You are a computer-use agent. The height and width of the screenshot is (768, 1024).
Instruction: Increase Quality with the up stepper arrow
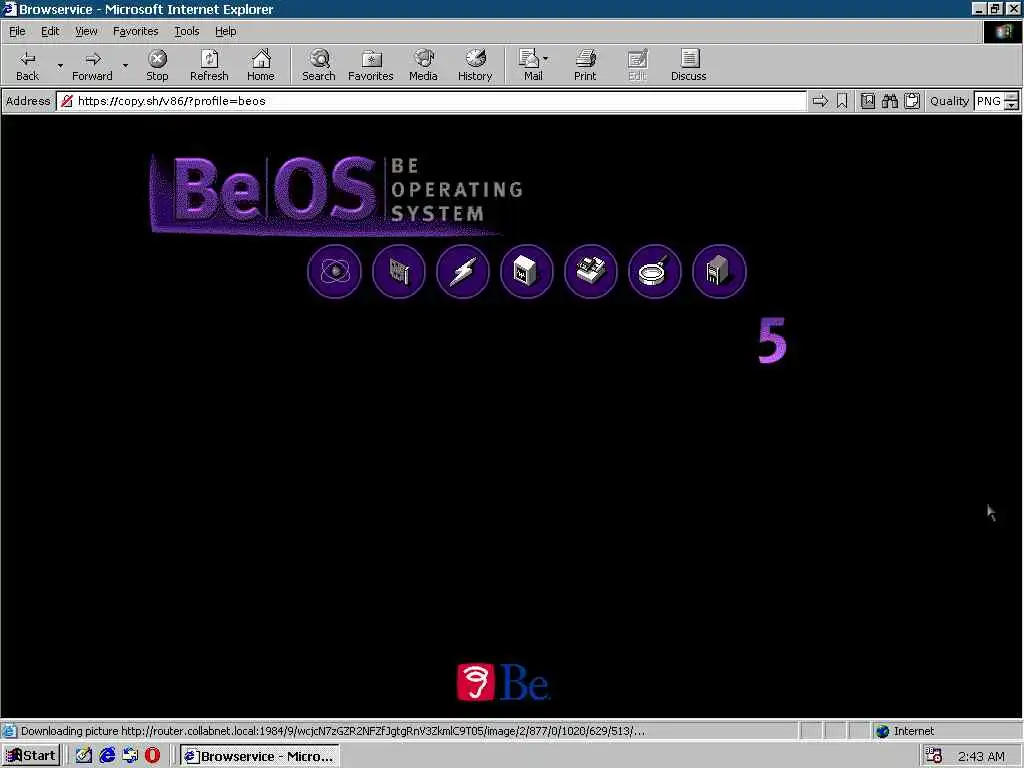point(1012,97)
